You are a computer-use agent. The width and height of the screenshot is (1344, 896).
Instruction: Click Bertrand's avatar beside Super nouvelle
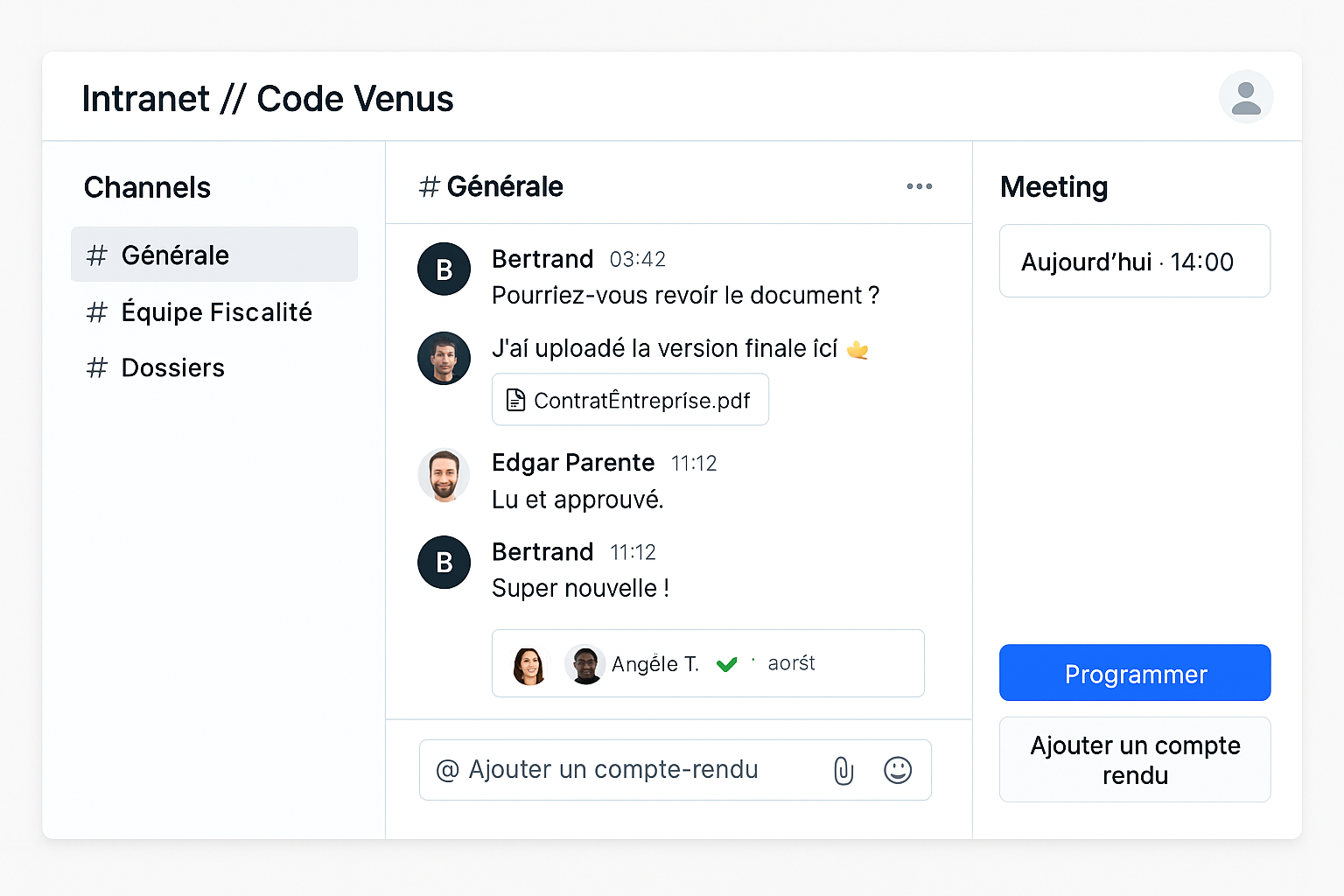click(x=444, y=562)
